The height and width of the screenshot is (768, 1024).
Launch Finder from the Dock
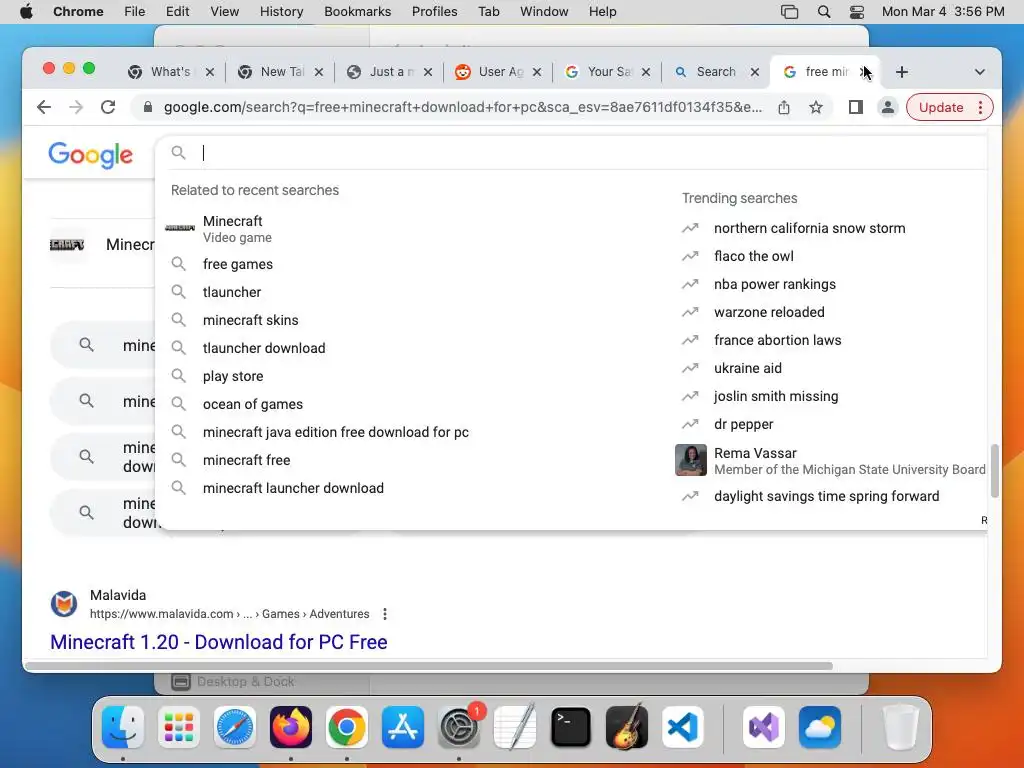click(x=123, y=727)
